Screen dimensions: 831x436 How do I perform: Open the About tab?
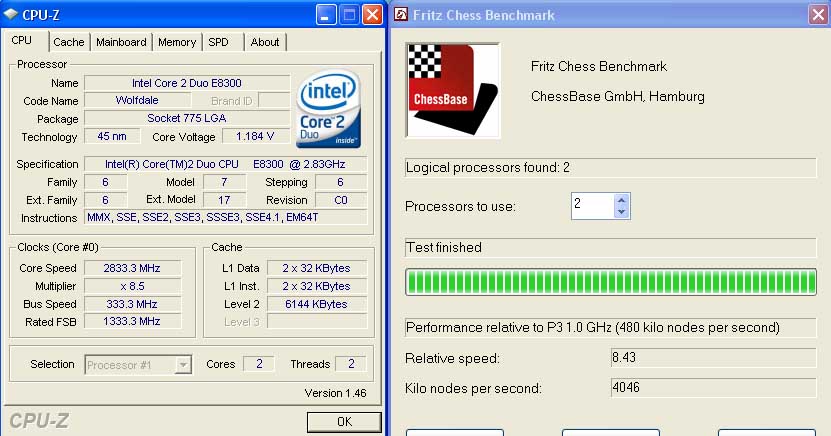pos(265,42)
